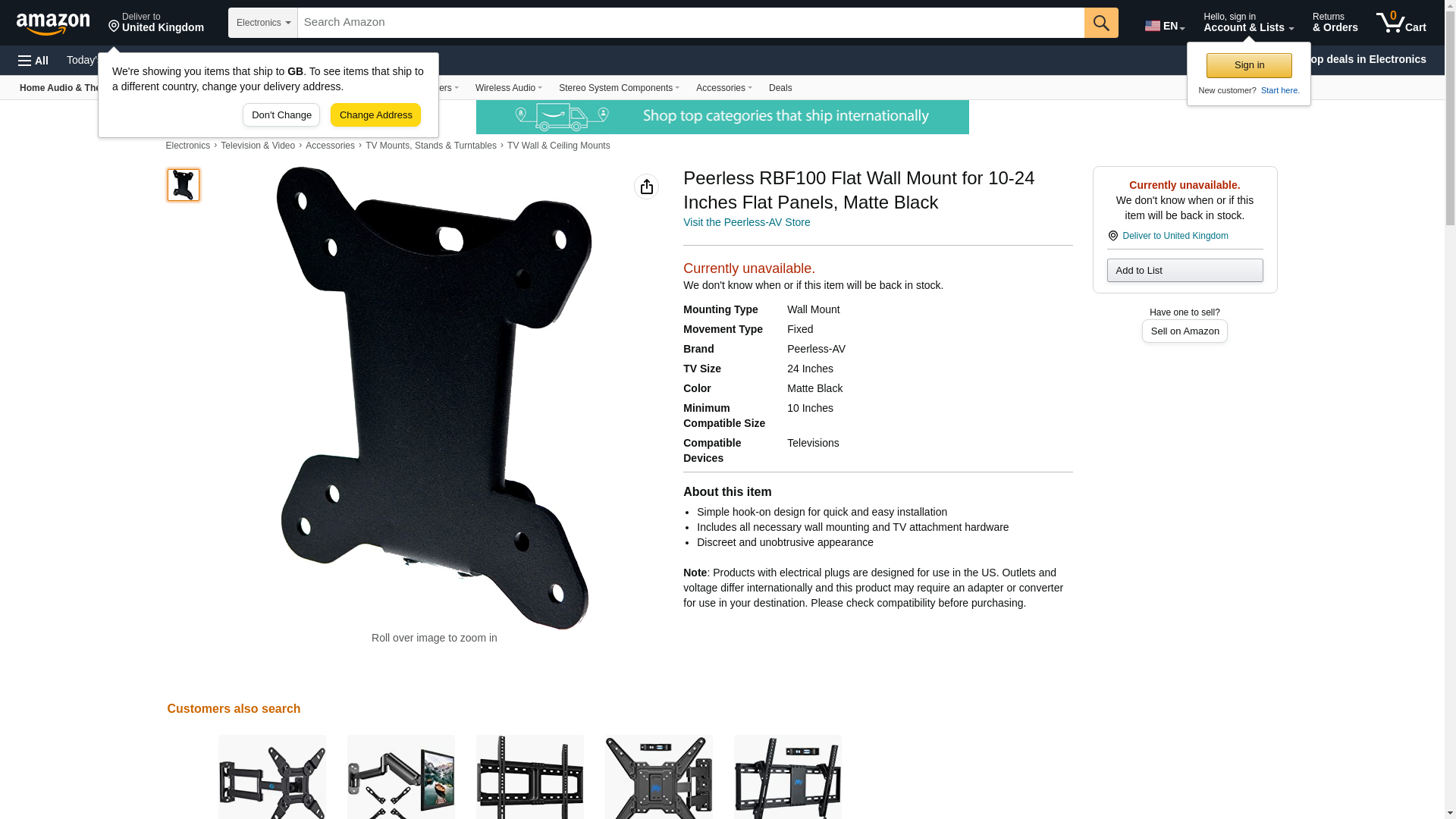The height and width of the screenshot is (819, 1456).
Task: Expand Account & Lists menu
Action: click(1248, 23)
